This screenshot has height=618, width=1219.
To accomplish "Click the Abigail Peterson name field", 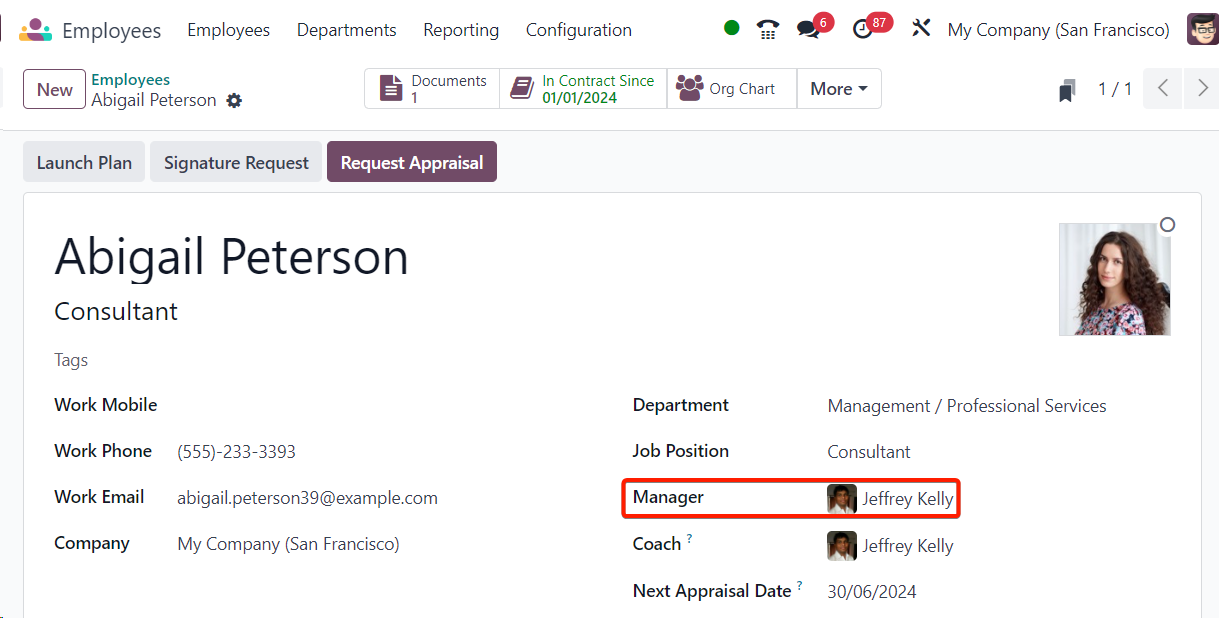I will point(231,257).
